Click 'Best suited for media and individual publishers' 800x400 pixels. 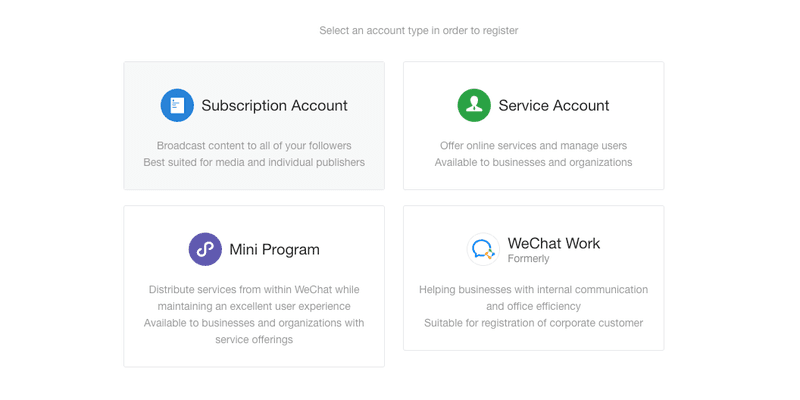(254, 162)
